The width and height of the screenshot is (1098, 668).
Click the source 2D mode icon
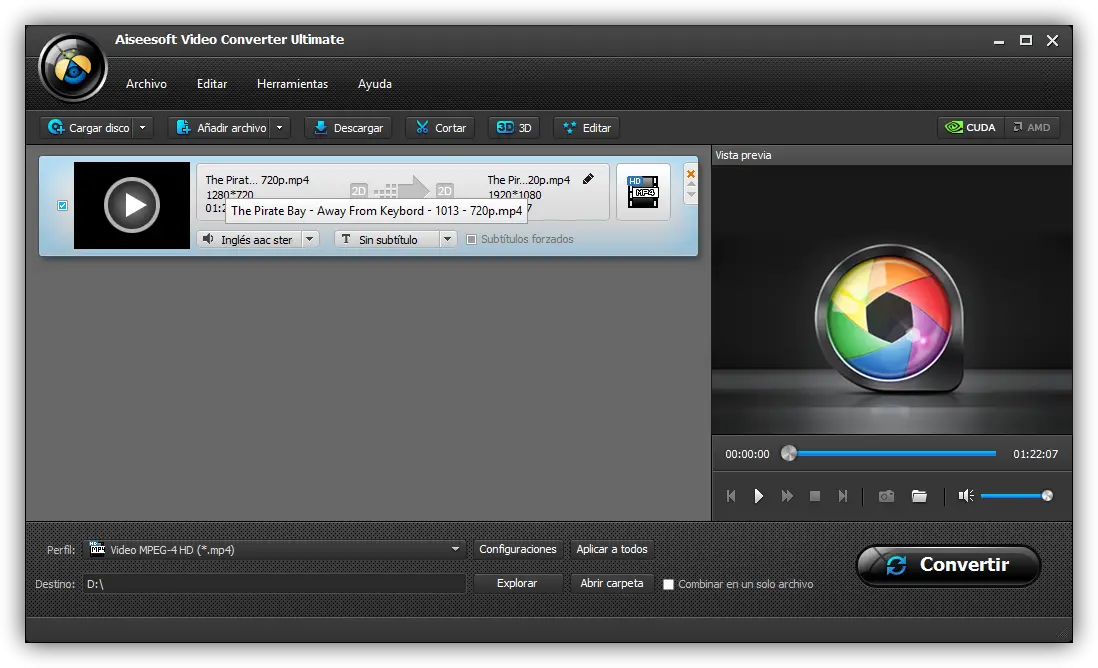click(359, 190)
